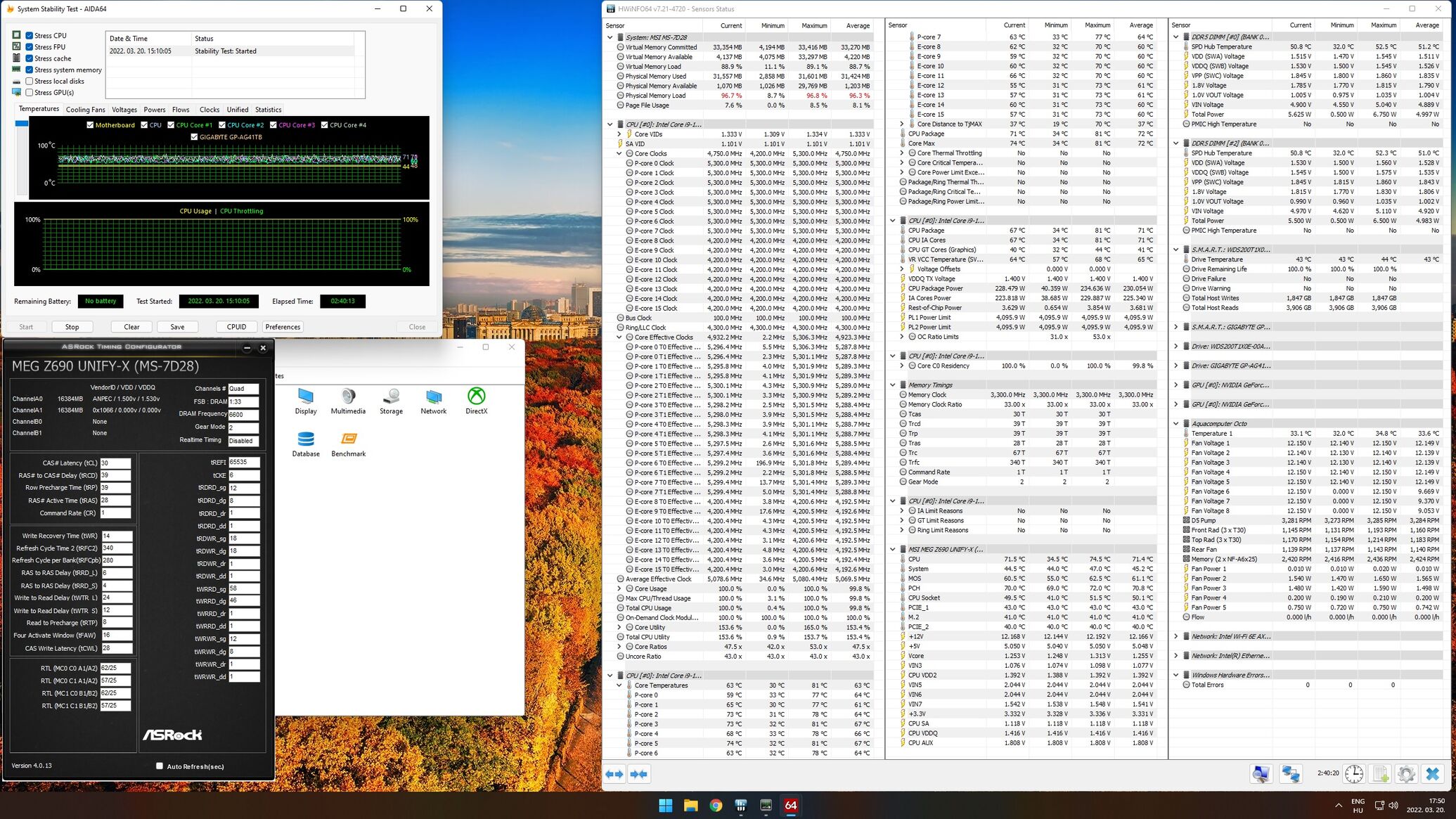Image resolution: width=1456 pixels, height=819 pixels.
Task: Open Windows Start menu on taskbar
Action: tap(665, 805)
